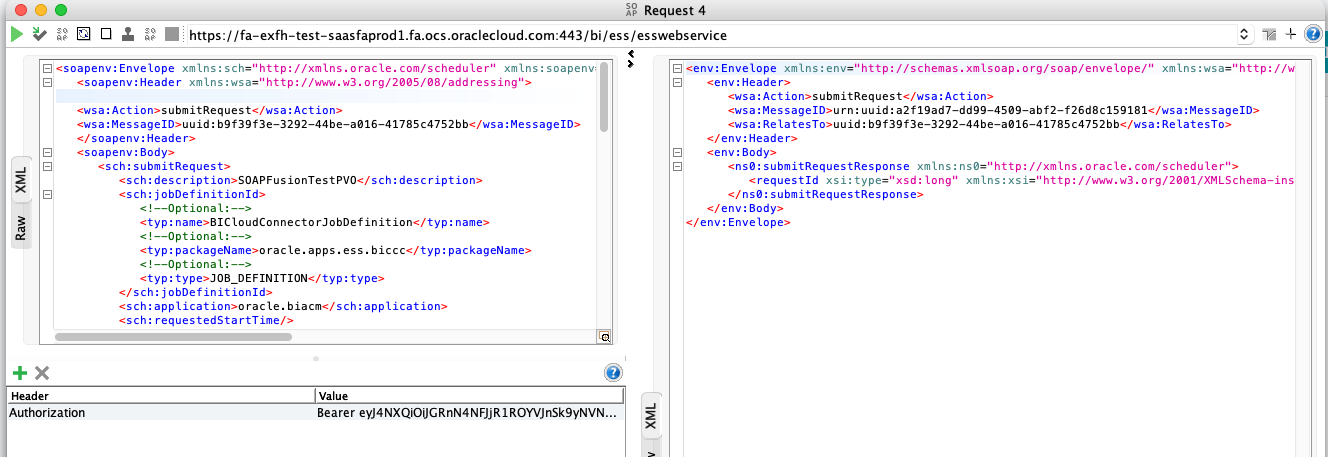Click the green Submit request play button

16,34
